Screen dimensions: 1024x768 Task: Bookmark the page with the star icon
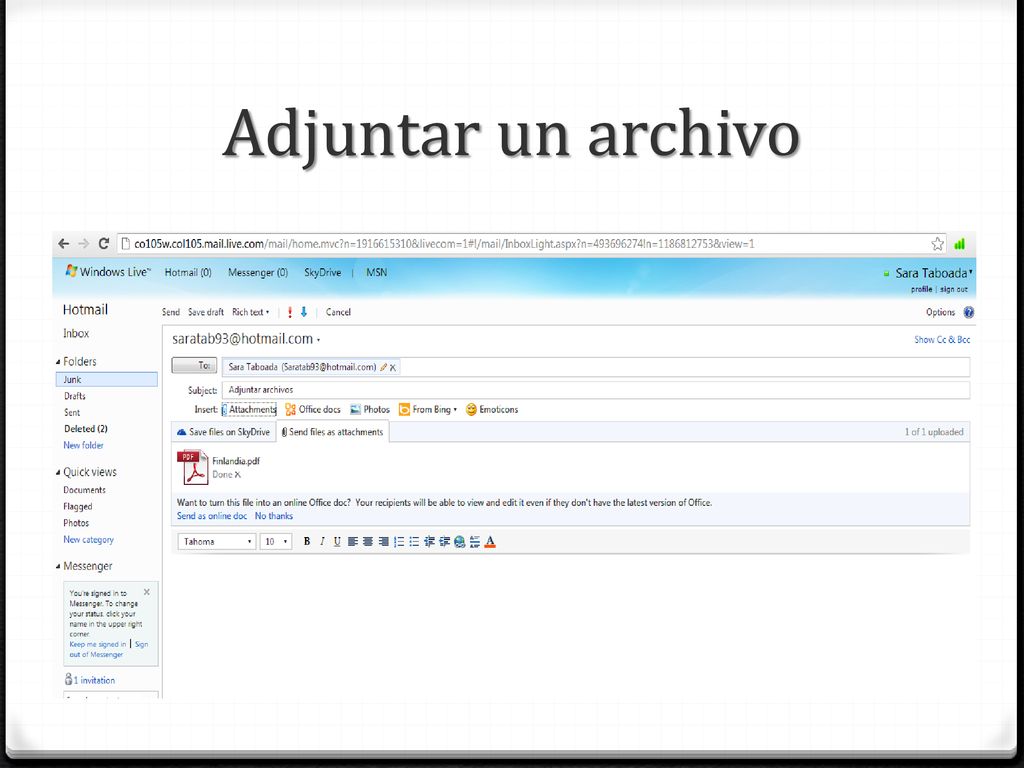(937, 244)
